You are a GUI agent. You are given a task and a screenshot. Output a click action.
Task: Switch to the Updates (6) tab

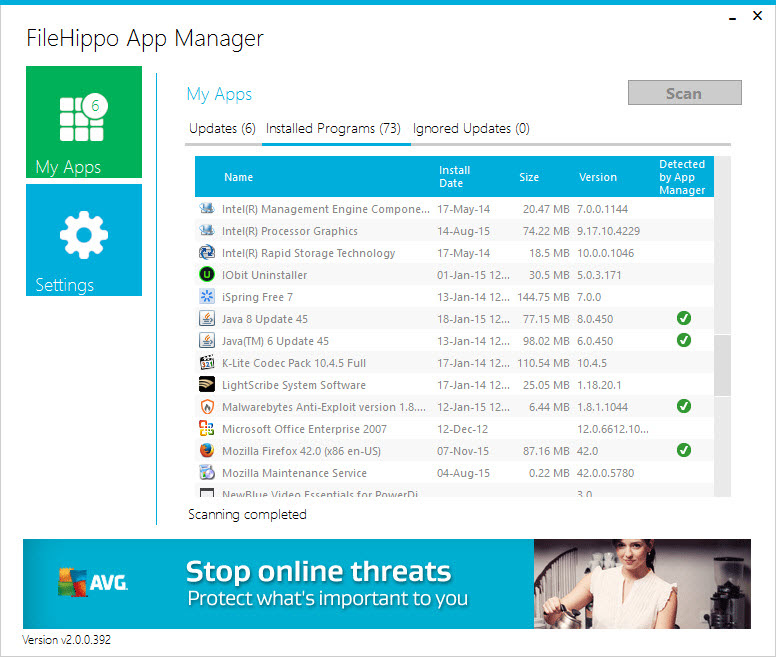pos(222,129)
